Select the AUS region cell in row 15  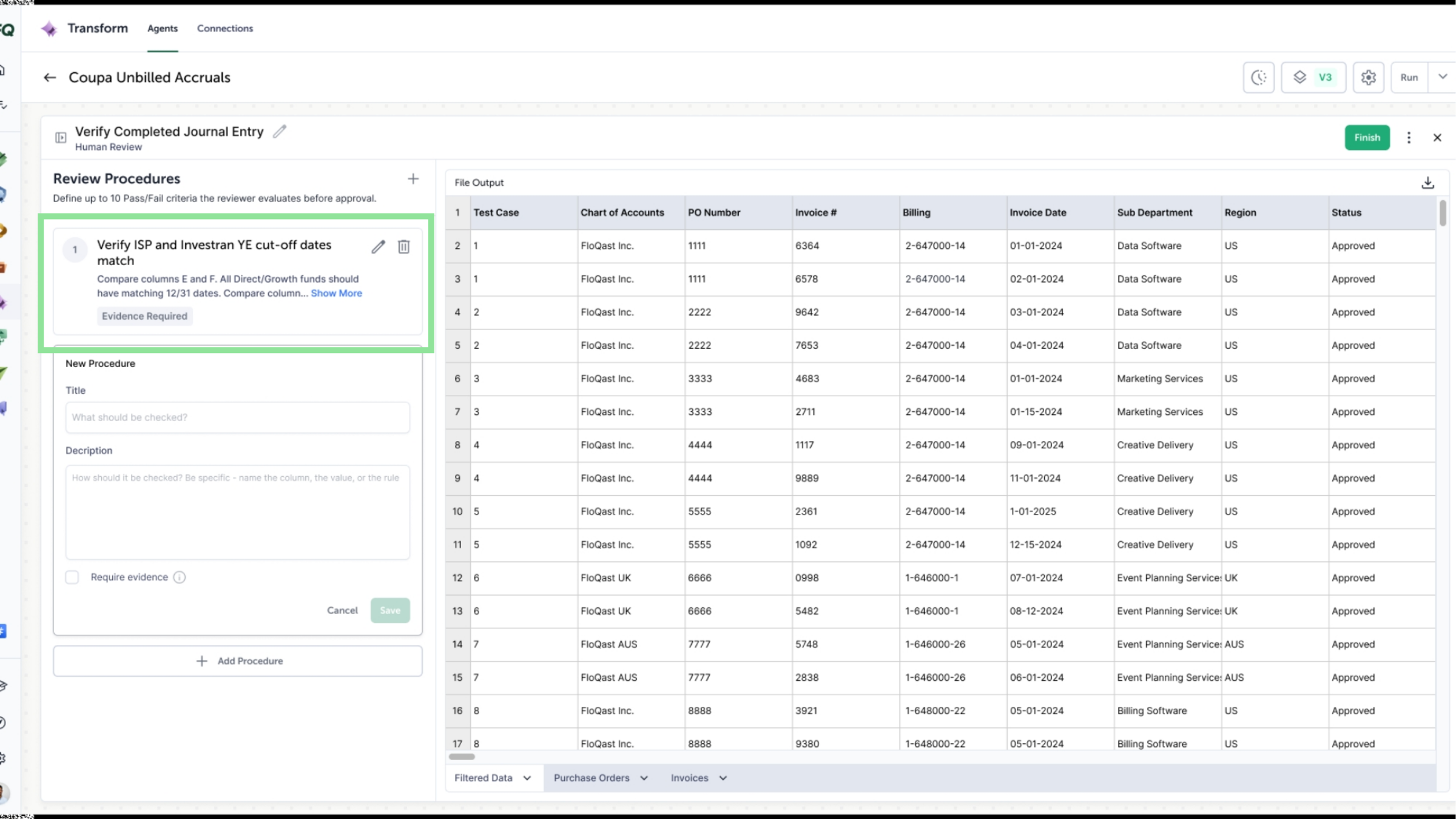[1275, 678]
